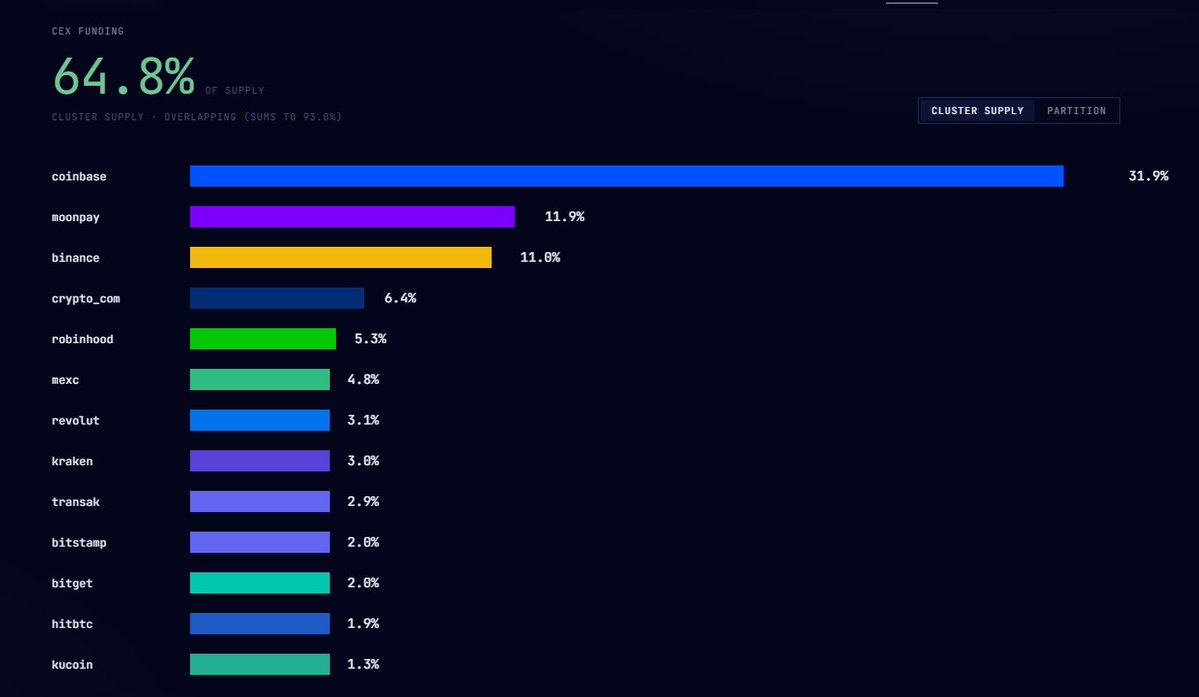Select the dark blue crypto_com bar
This screenshot has height=697, width=1199.
(x=277, y=298)
